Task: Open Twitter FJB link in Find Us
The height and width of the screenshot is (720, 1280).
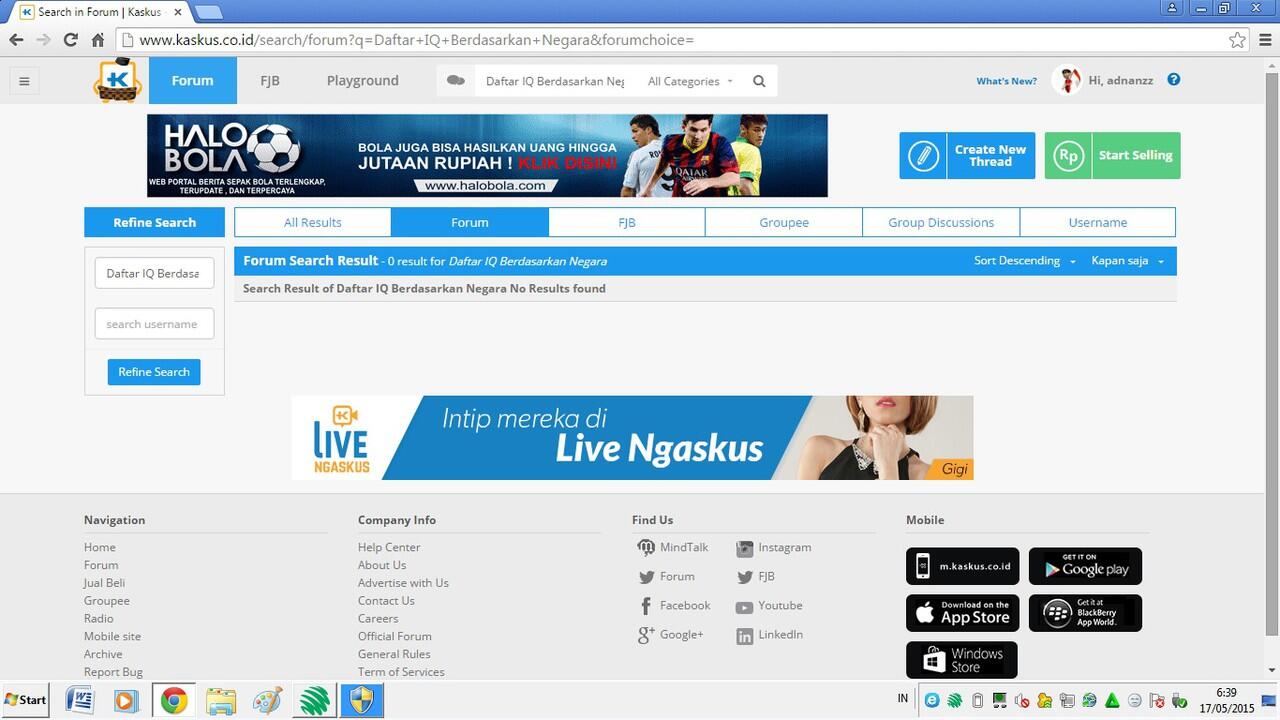Action: [x=756, y=576]
